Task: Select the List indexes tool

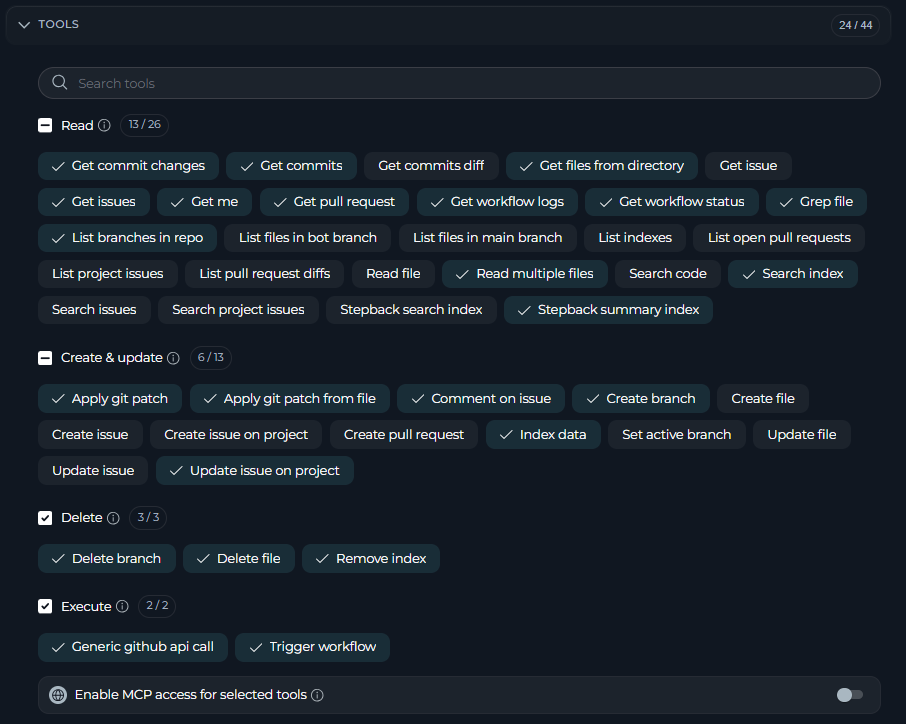Action: (x=635, y=237)
